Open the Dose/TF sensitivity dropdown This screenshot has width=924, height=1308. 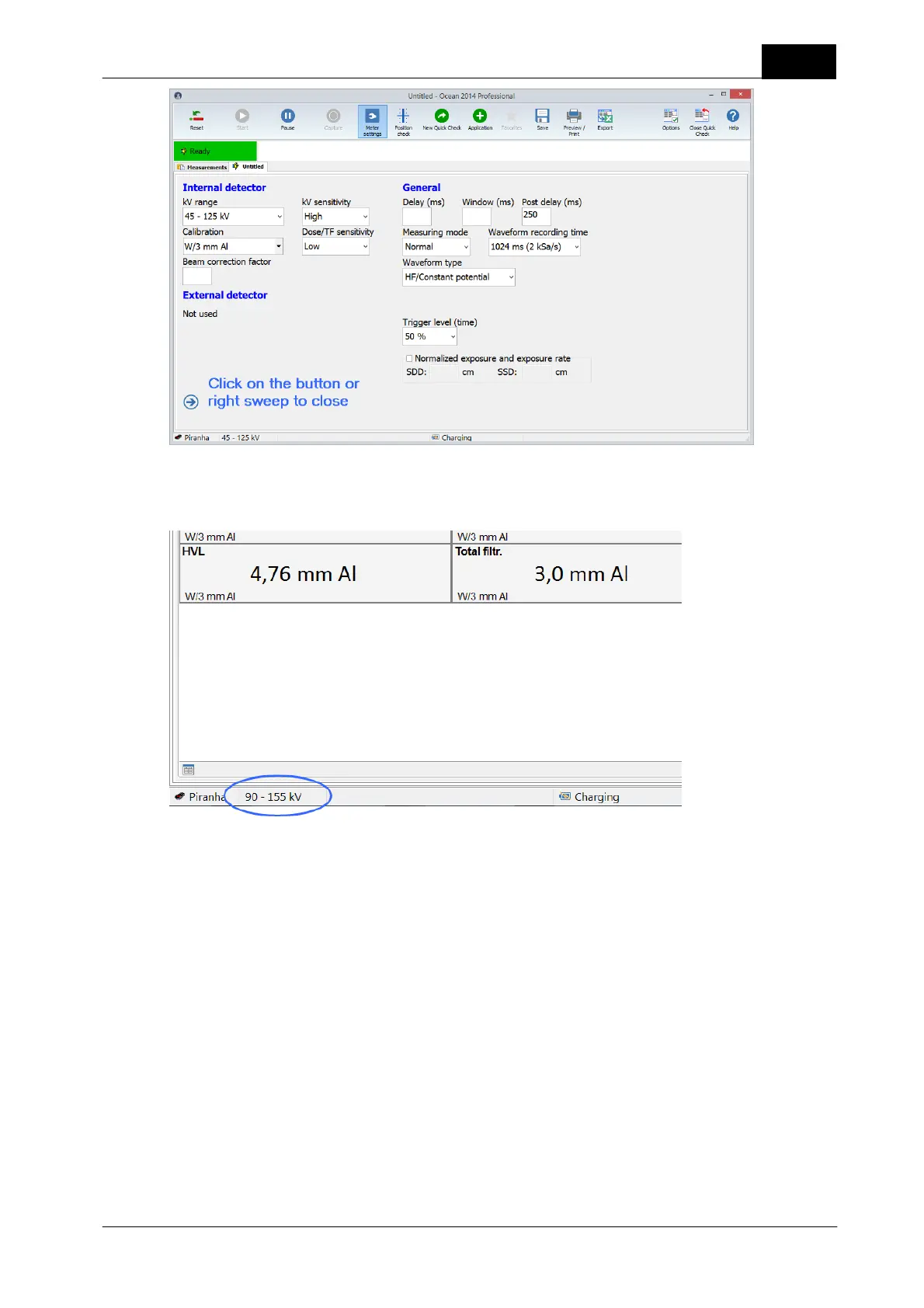(x=335, y=246)
